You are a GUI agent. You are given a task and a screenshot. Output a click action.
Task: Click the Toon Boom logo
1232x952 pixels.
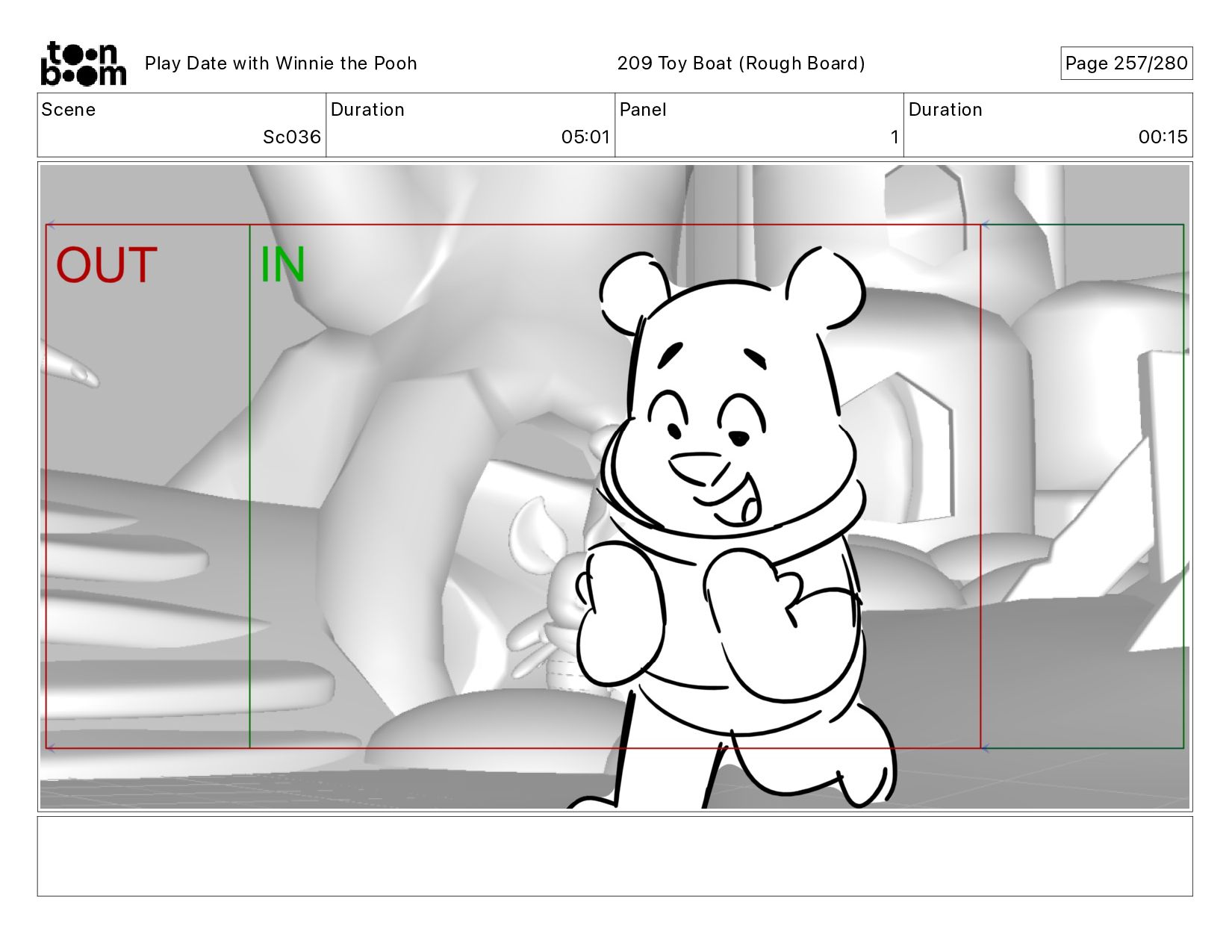[83, 63]
